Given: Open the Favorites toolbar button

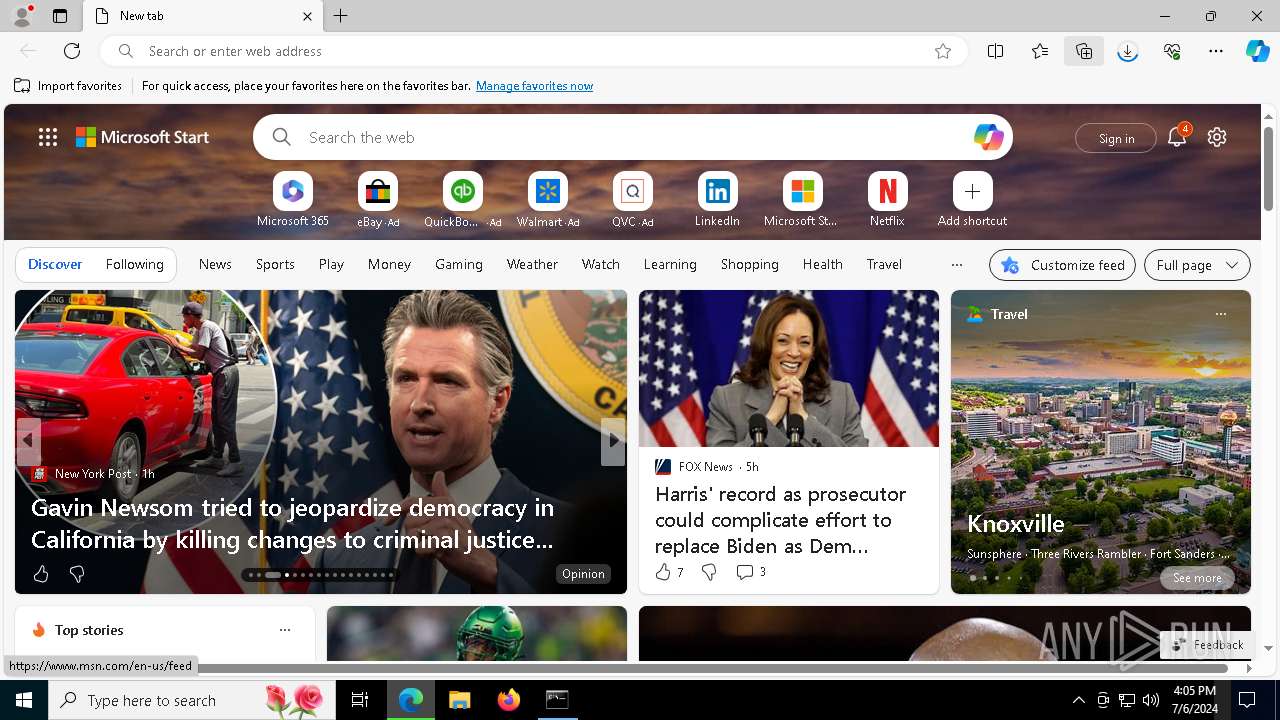Looking at the screenshot, I should 1040,51.
